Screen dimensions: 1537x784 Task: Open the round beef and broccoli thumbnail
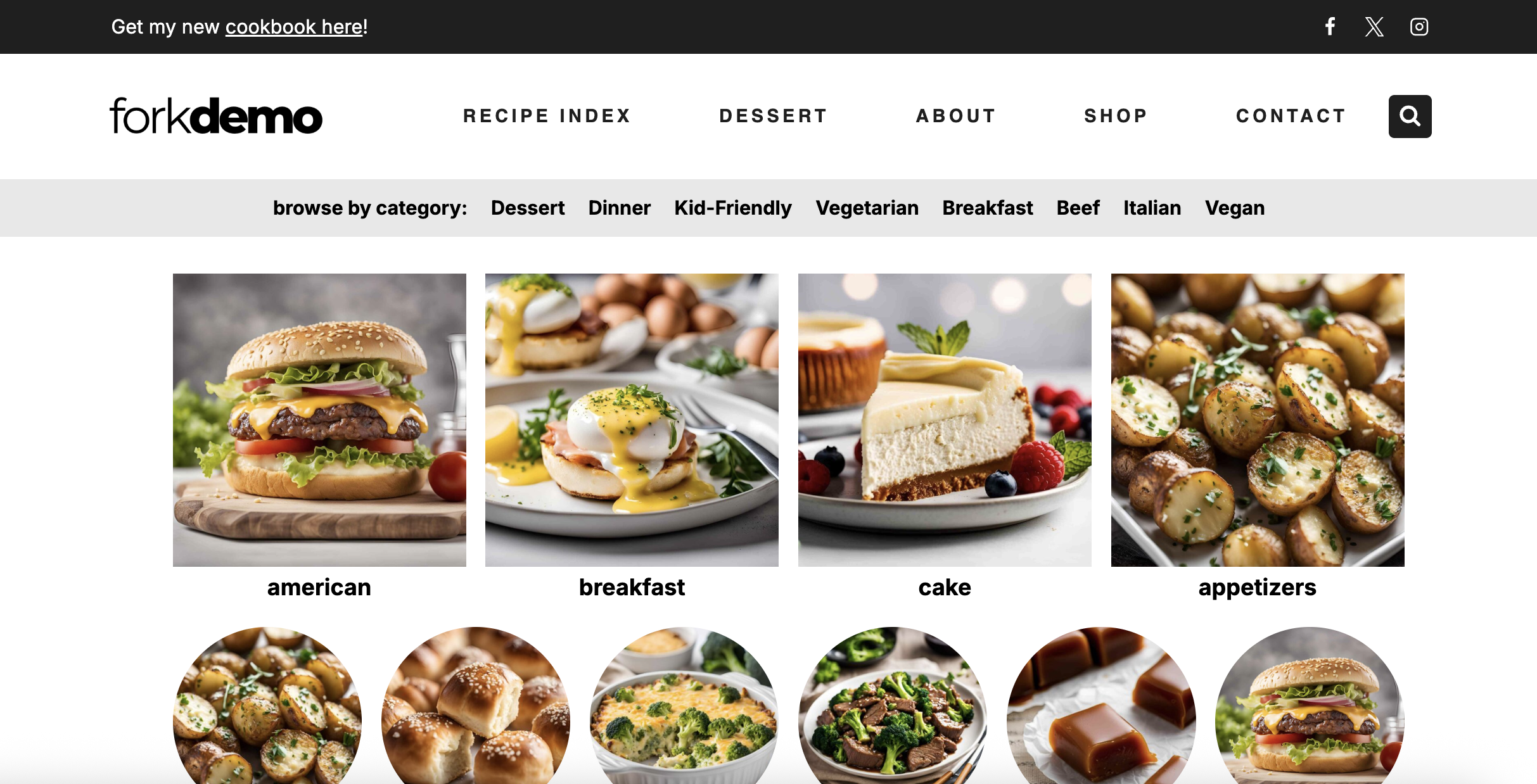click(893, 705)
